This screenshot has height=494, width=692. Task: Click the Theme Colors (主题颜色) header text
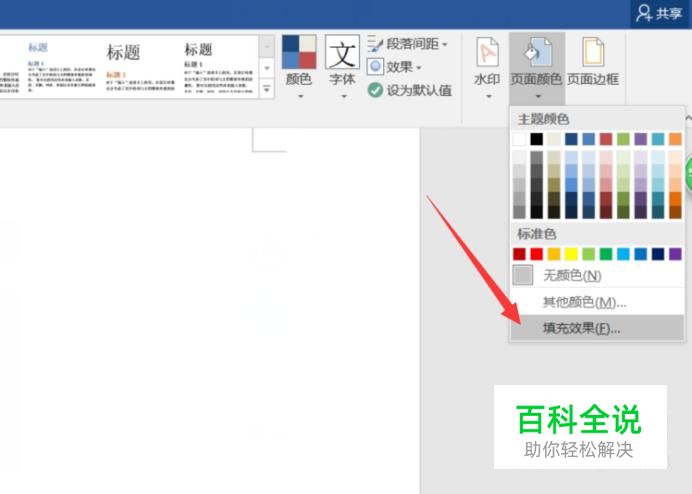click(x=543, y=119)
